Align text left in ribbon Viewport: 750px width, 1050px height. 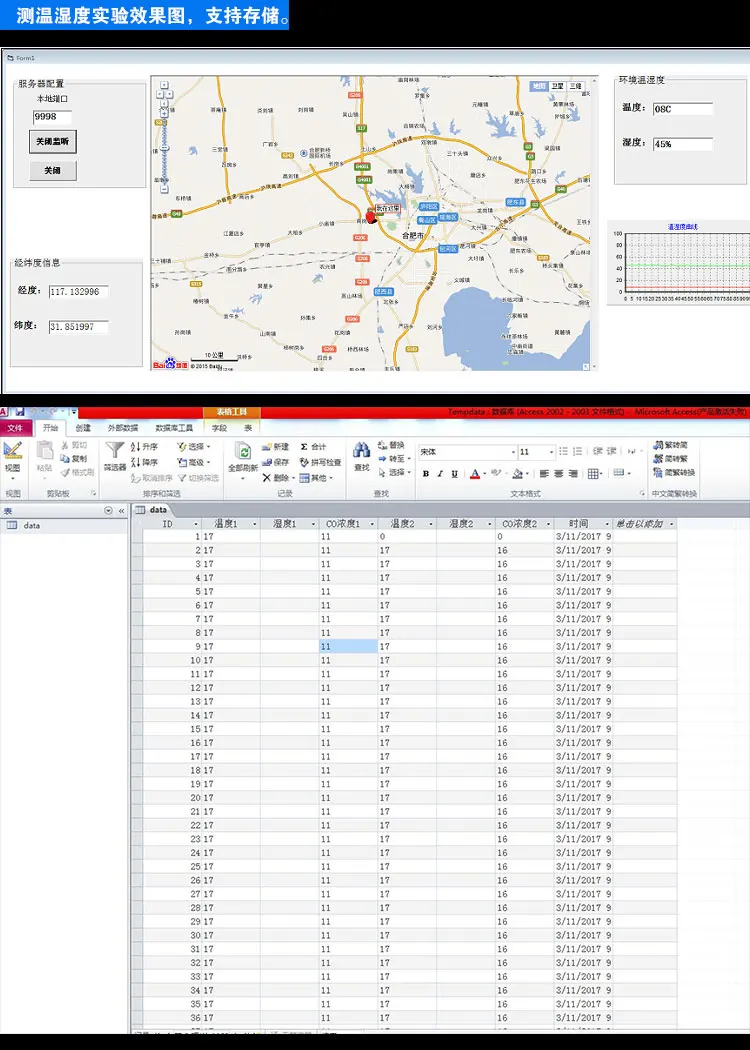(x=544, y=473)
